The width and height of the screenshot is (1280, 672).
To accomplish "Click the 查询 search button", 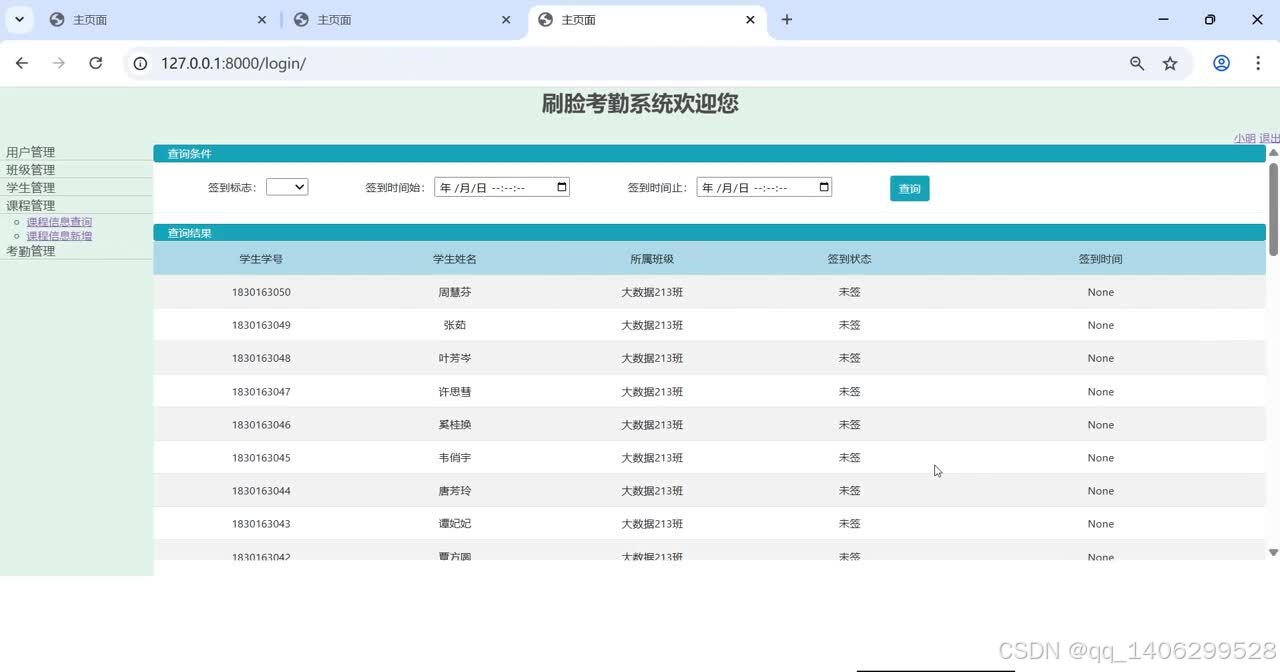I will (909, 188).
